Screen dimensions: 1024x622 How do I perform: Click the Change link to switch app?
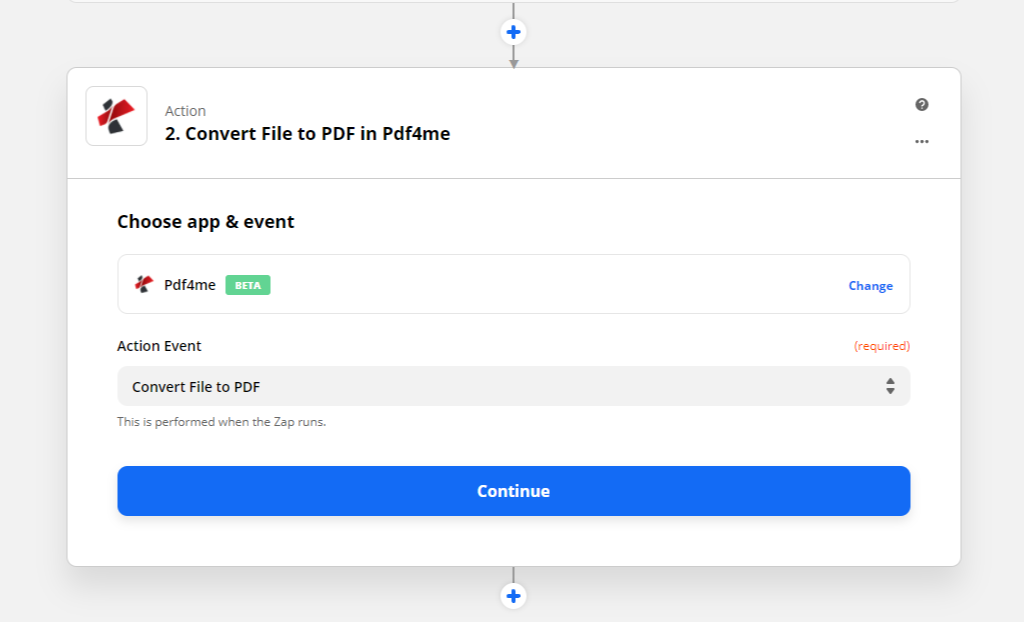tap(870, 285)
